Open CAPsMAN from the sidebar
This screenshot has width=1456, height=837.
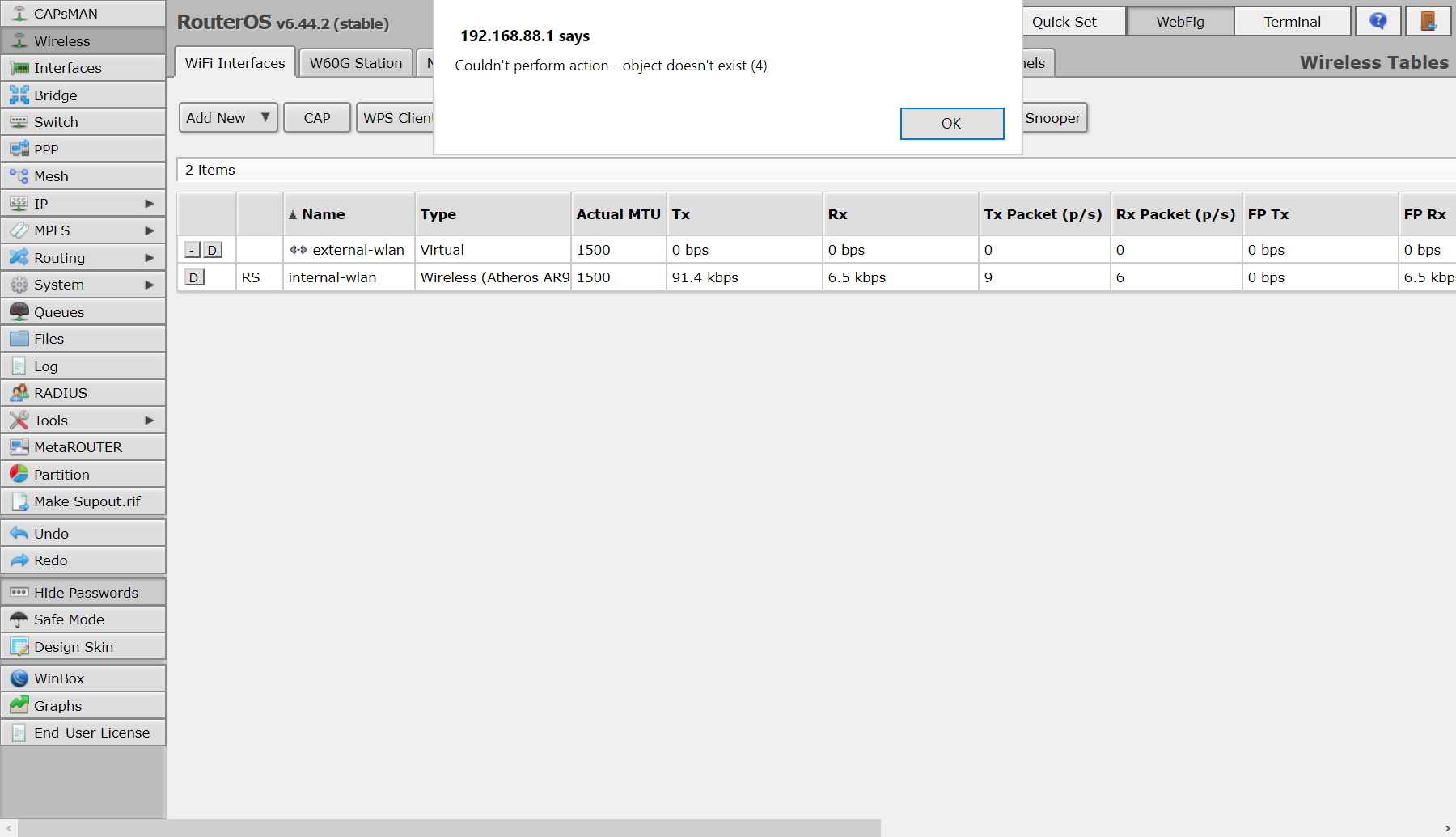tap(83, 14)
